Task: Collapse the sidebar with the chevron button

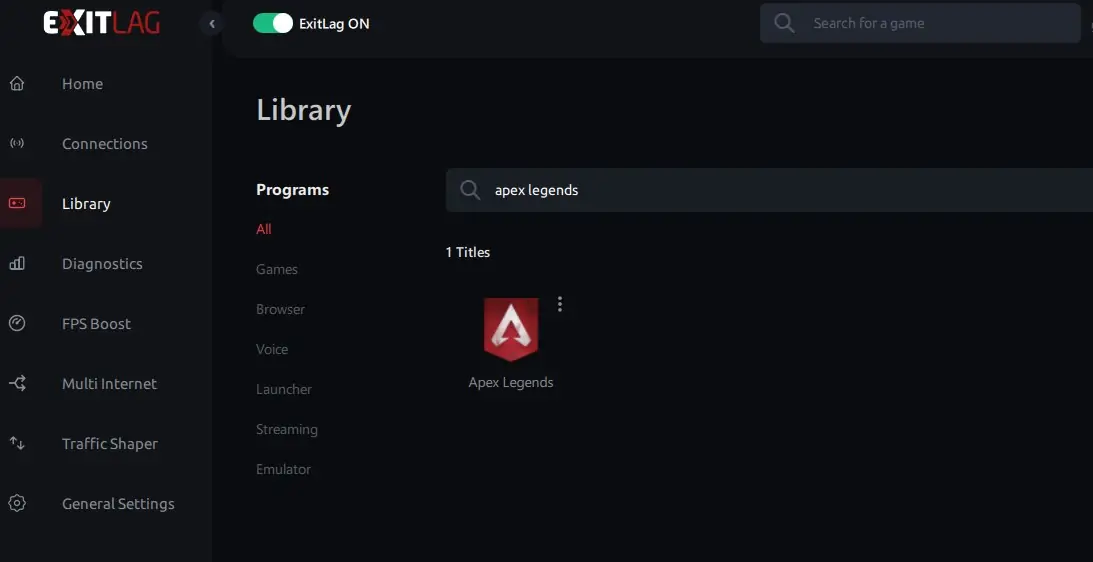Action: tap(212, 24)
